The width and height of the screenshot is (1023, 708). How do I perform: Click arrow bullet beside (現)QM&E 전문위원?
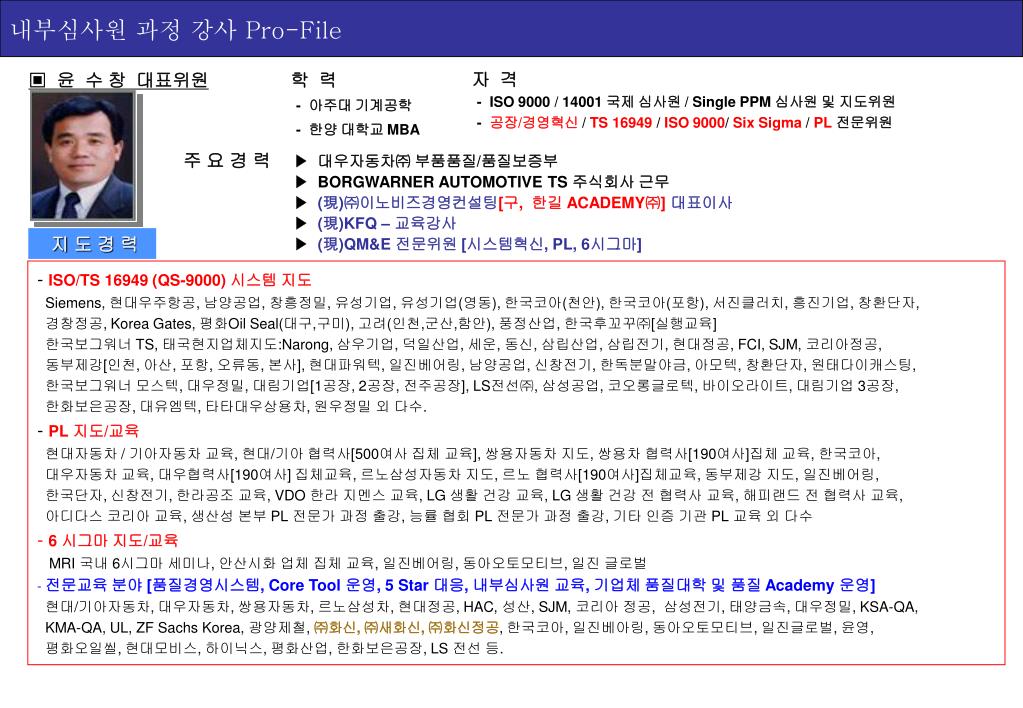[301, 244]
